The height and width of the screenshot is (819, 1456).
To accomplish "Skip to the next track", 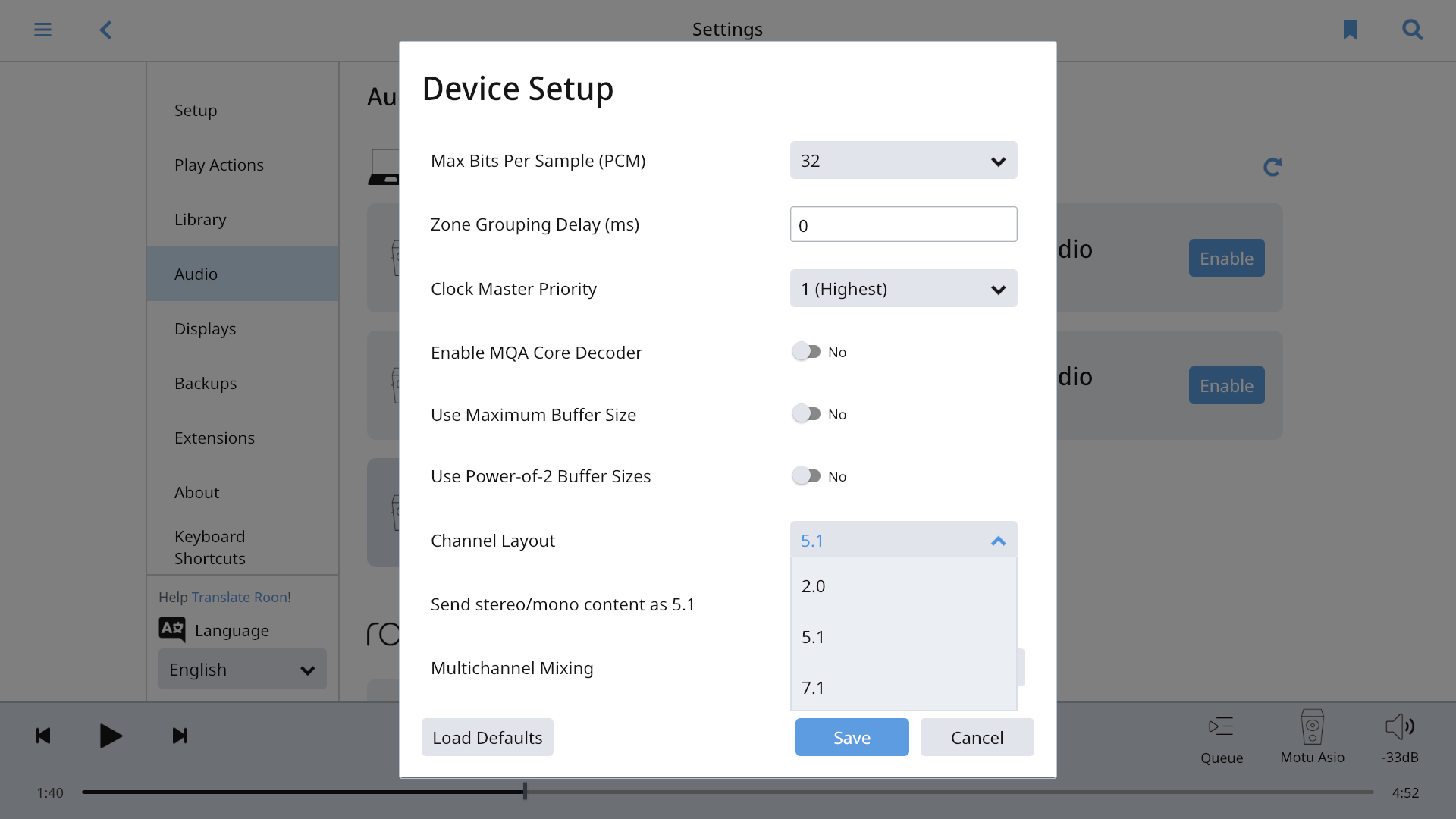I will (x=180, y=736).
